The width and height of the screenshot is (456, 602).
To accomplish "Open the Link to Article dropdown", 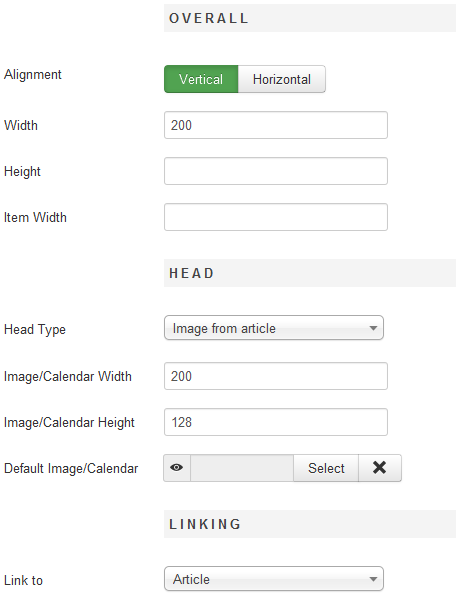I will coord(274,579).
